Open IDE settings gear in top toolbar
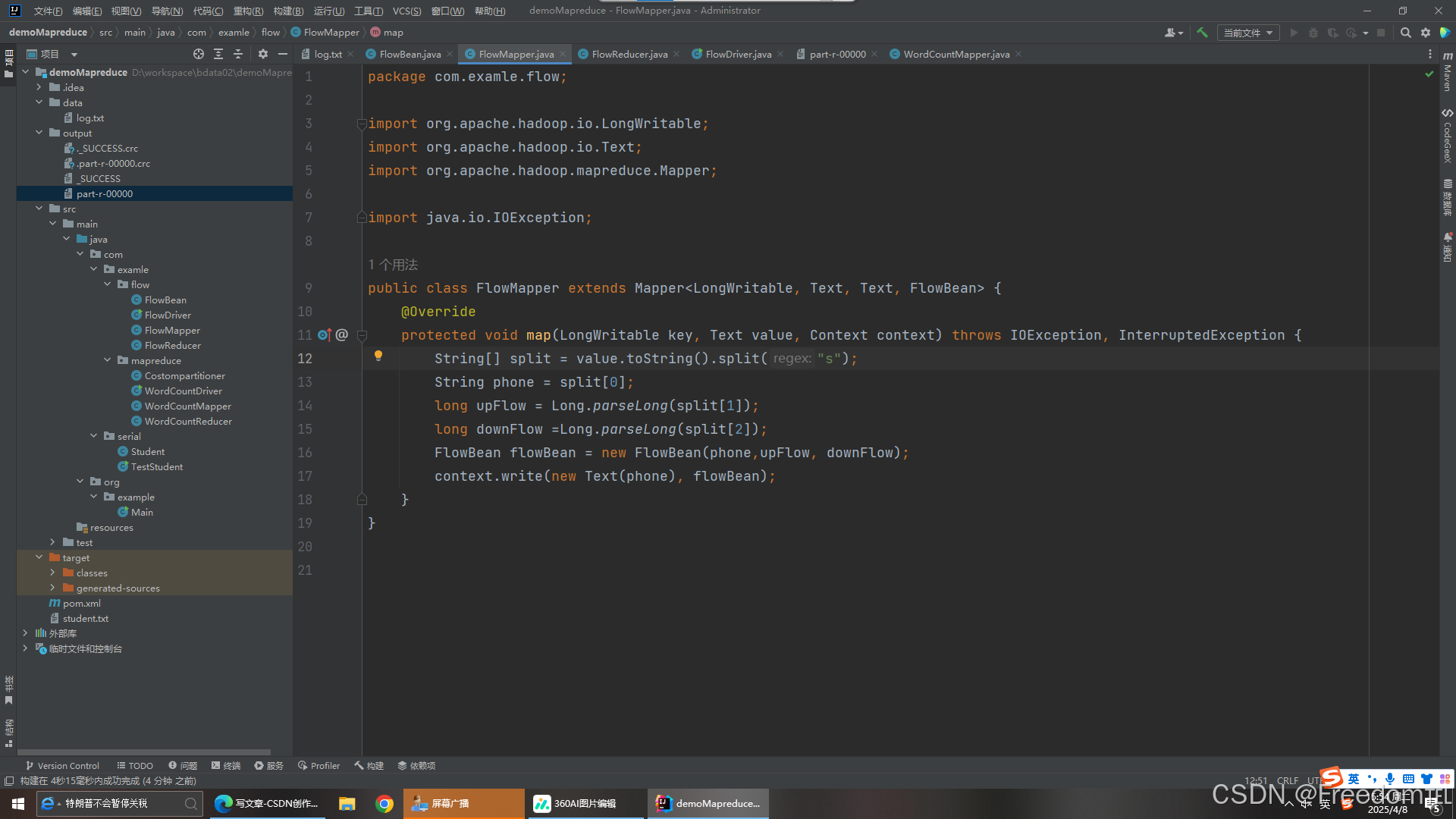 1426,33
